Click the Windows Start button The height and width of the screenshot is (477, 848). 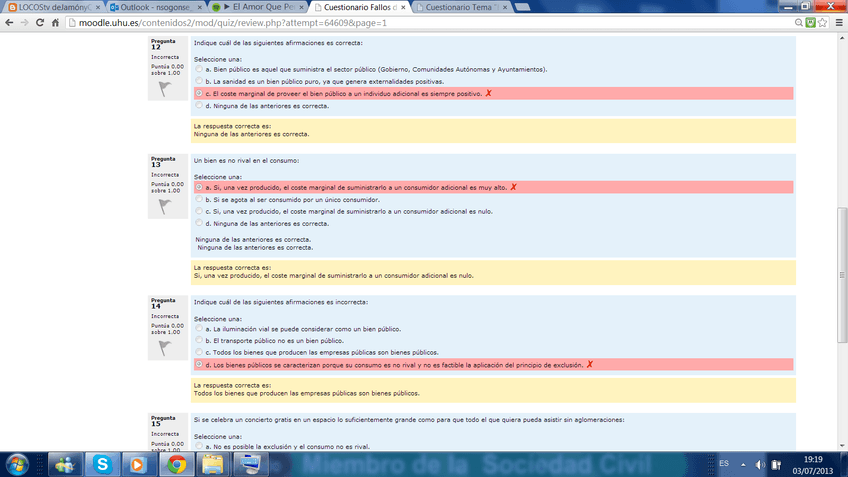click(x=18, y=464)
